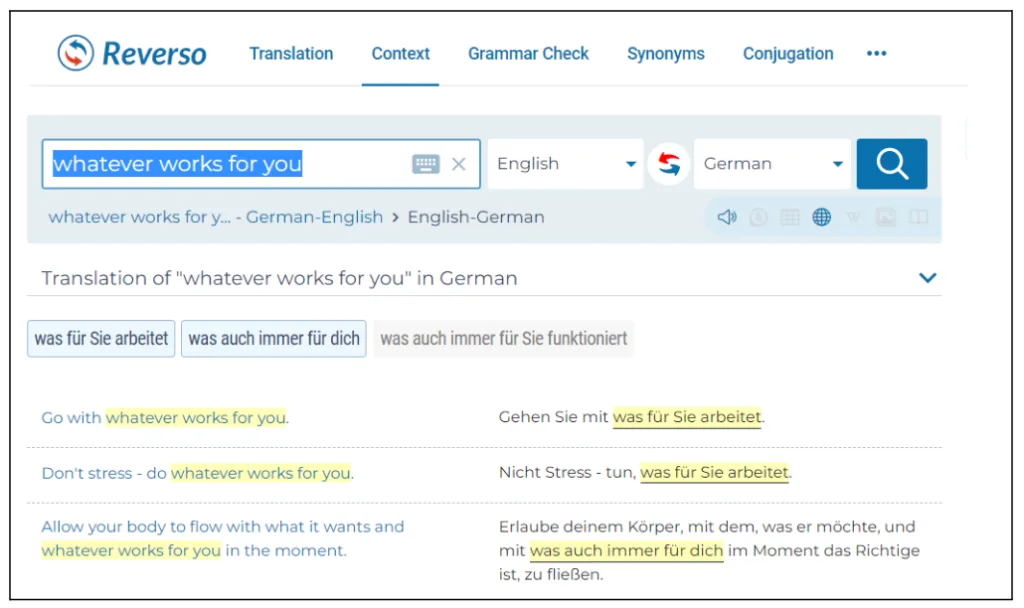Swap languages with the red-blue arrows icon
The width and height of the screenshot is (1024, 608).
669,164
